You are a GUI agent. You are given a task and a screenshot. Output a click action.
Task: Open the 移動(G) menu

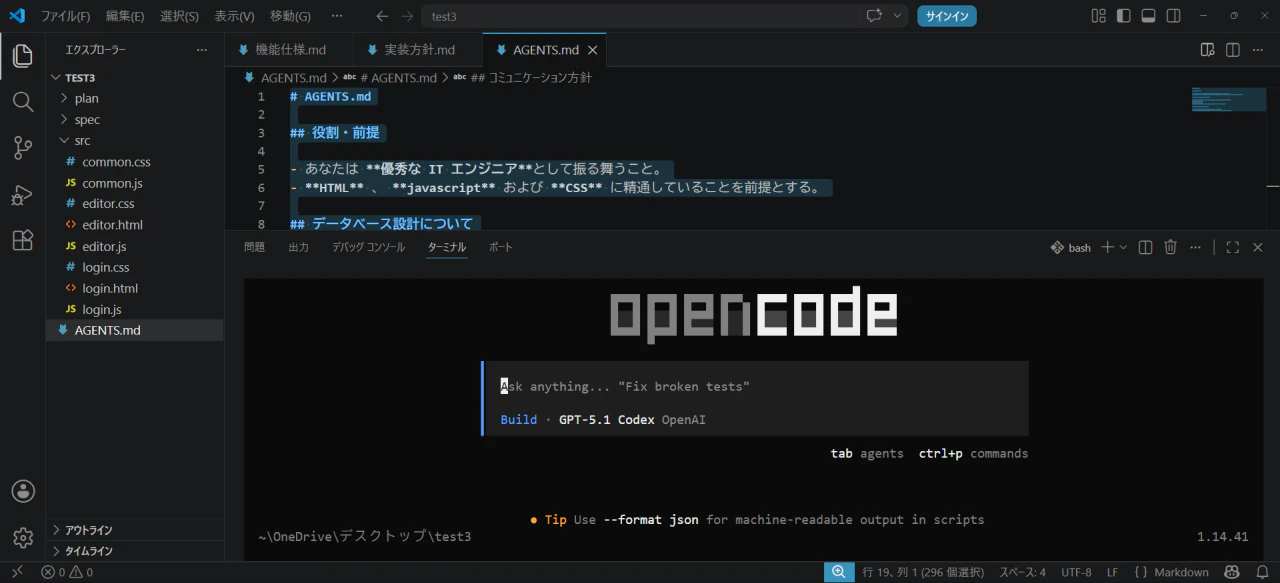click(290, 16)
